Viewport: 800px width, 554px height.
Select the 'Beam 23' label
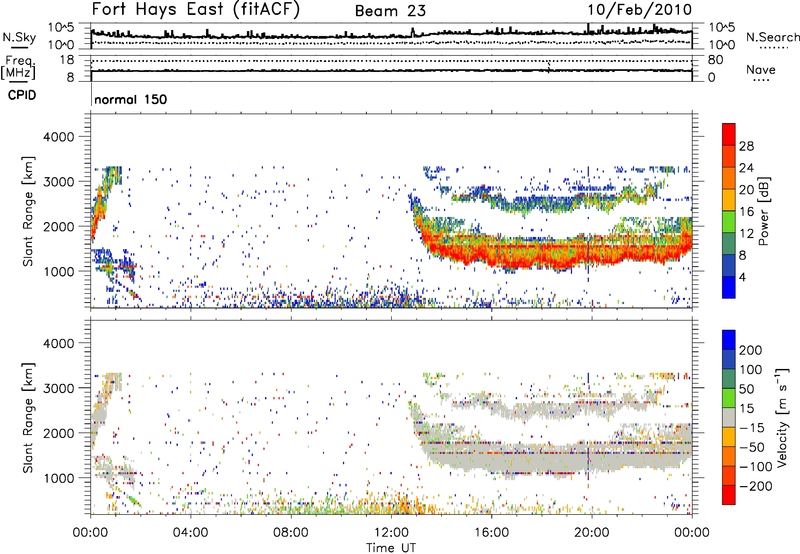pyautogui.click(x=390, y=11)
